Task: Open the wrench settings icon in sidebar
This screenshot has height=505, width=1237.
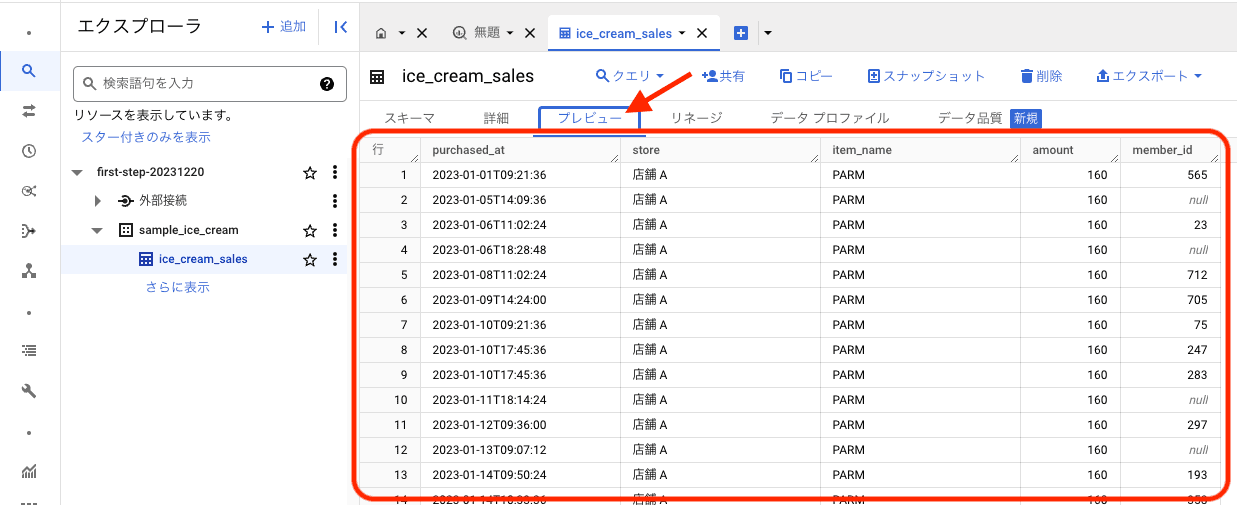Action: coord(29,391)
